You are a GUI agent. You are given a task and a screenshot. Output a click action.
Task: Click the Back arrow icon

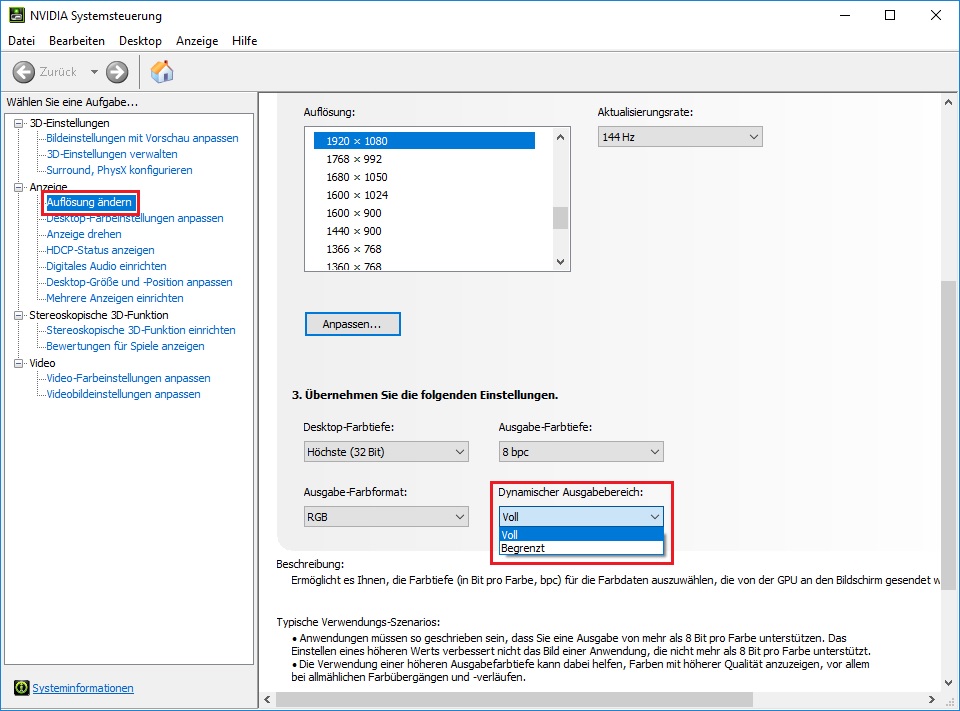click(23, 72)
